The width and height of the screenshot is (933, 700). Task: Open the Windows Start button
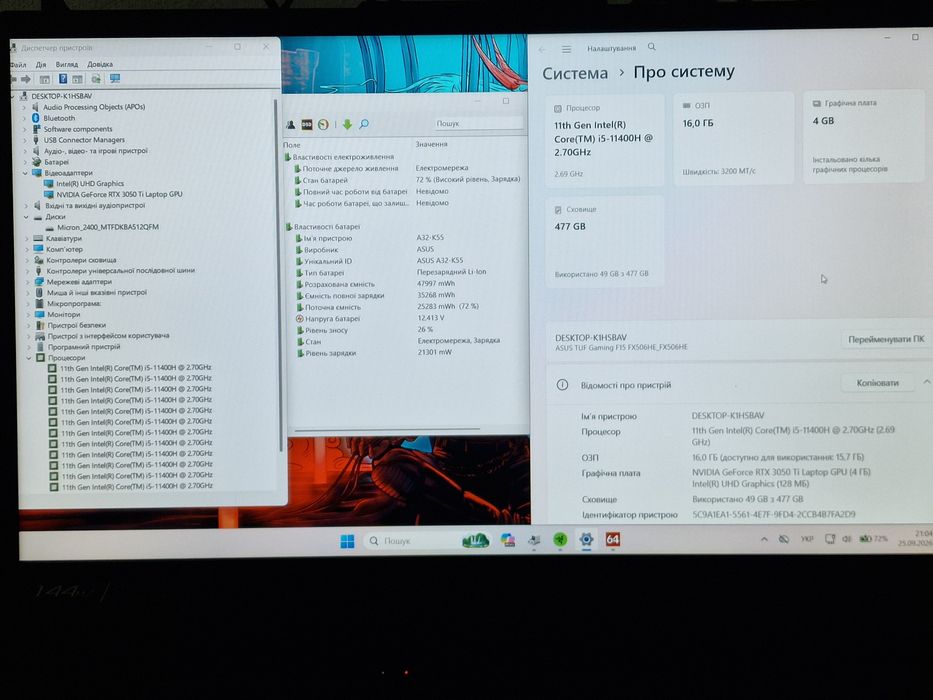[x=347, y=540]
